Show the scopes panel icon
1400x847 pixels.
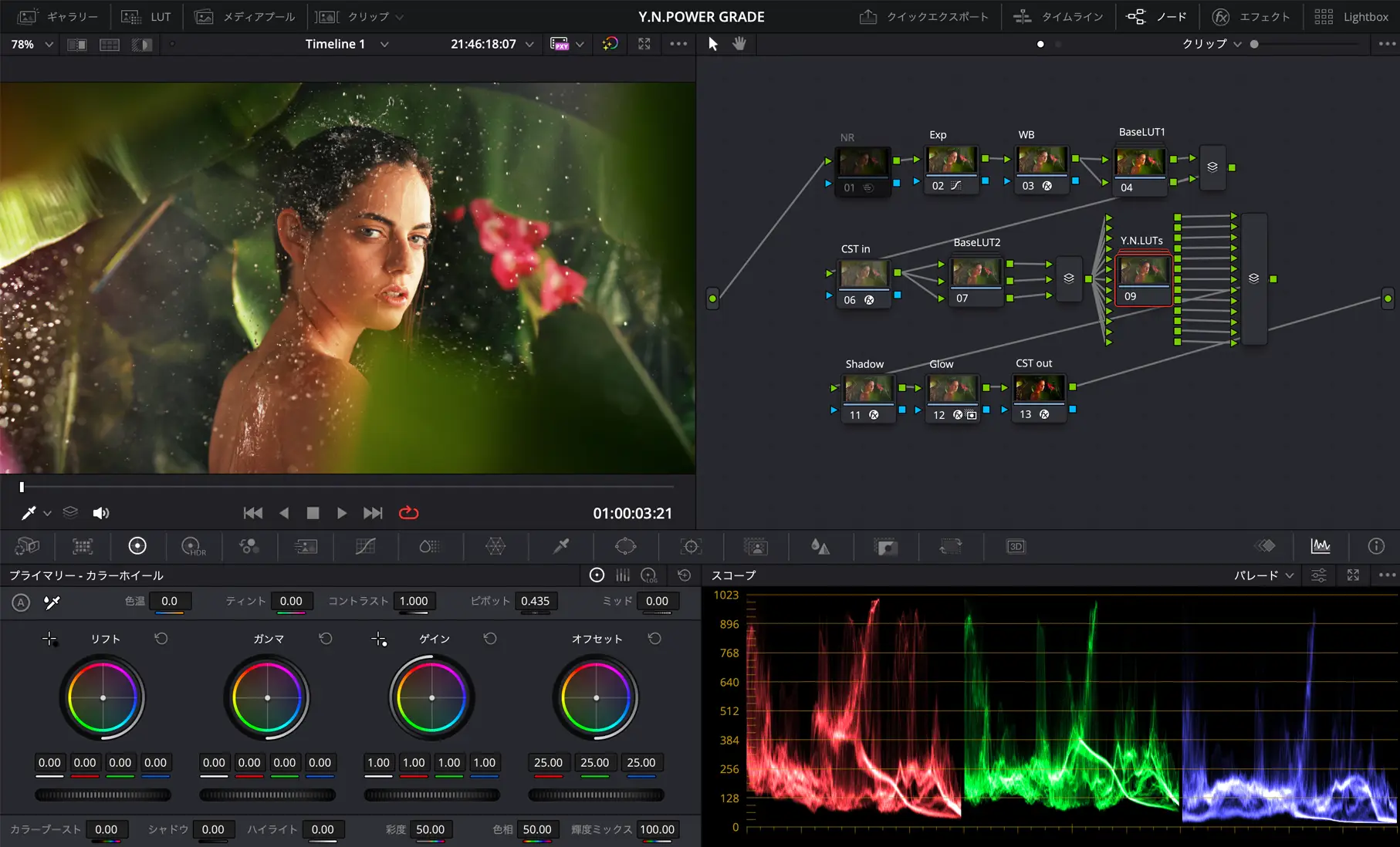[1320, 546]
